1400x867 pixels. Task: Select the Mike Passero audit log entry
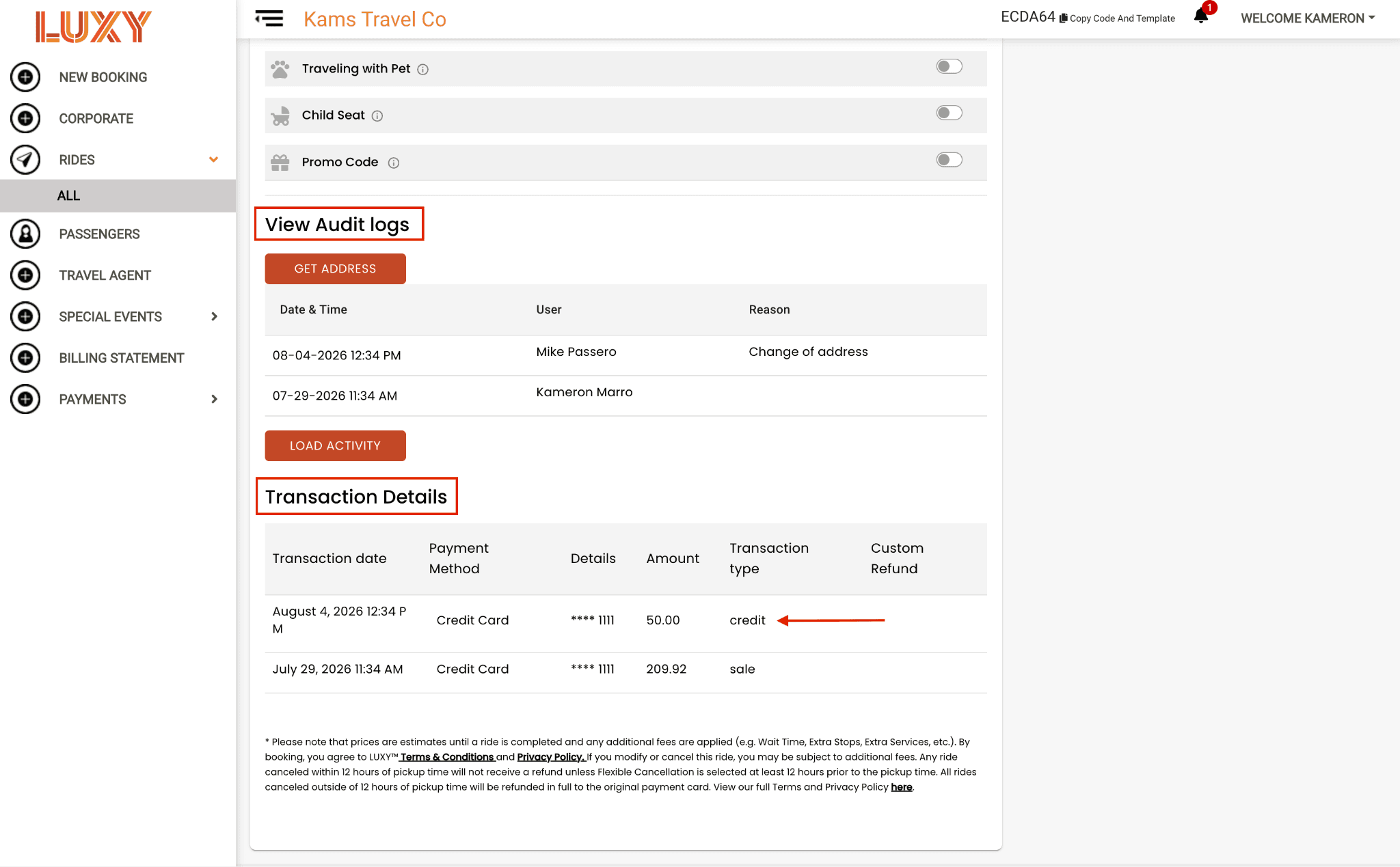pos(625,355)
